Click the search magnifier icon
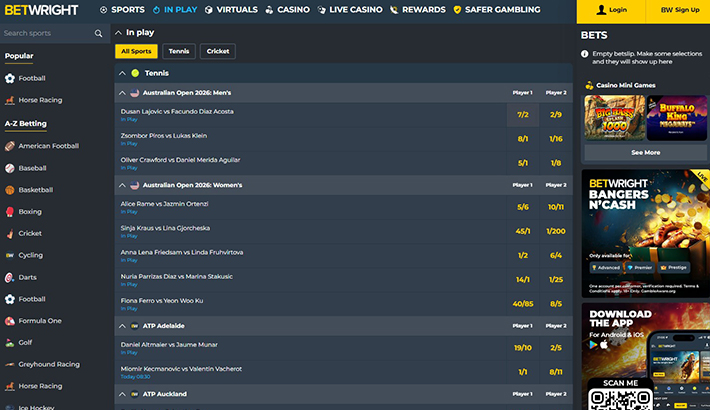The image size is (710, 410). point(98,33)
